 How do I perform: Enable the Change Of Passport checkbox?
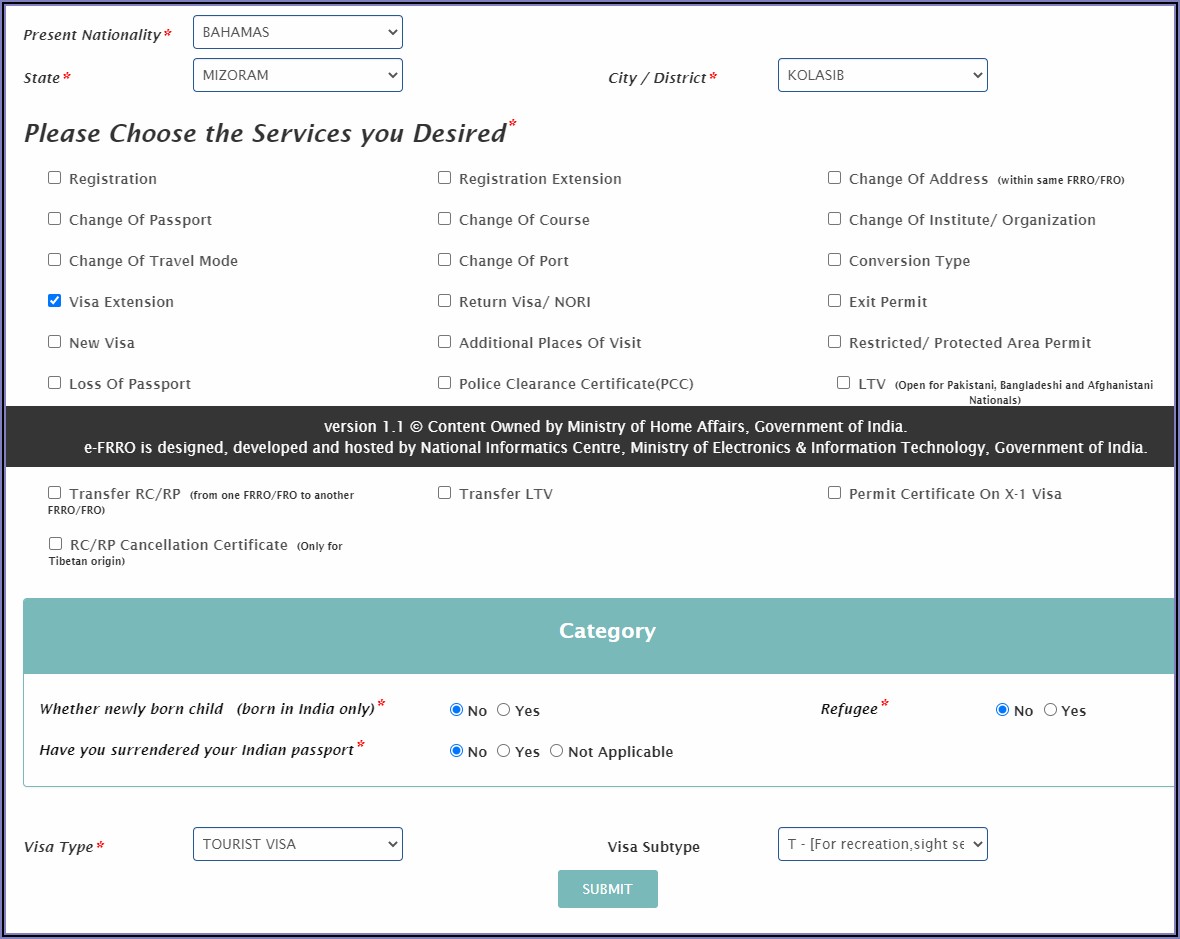(55, 219)
